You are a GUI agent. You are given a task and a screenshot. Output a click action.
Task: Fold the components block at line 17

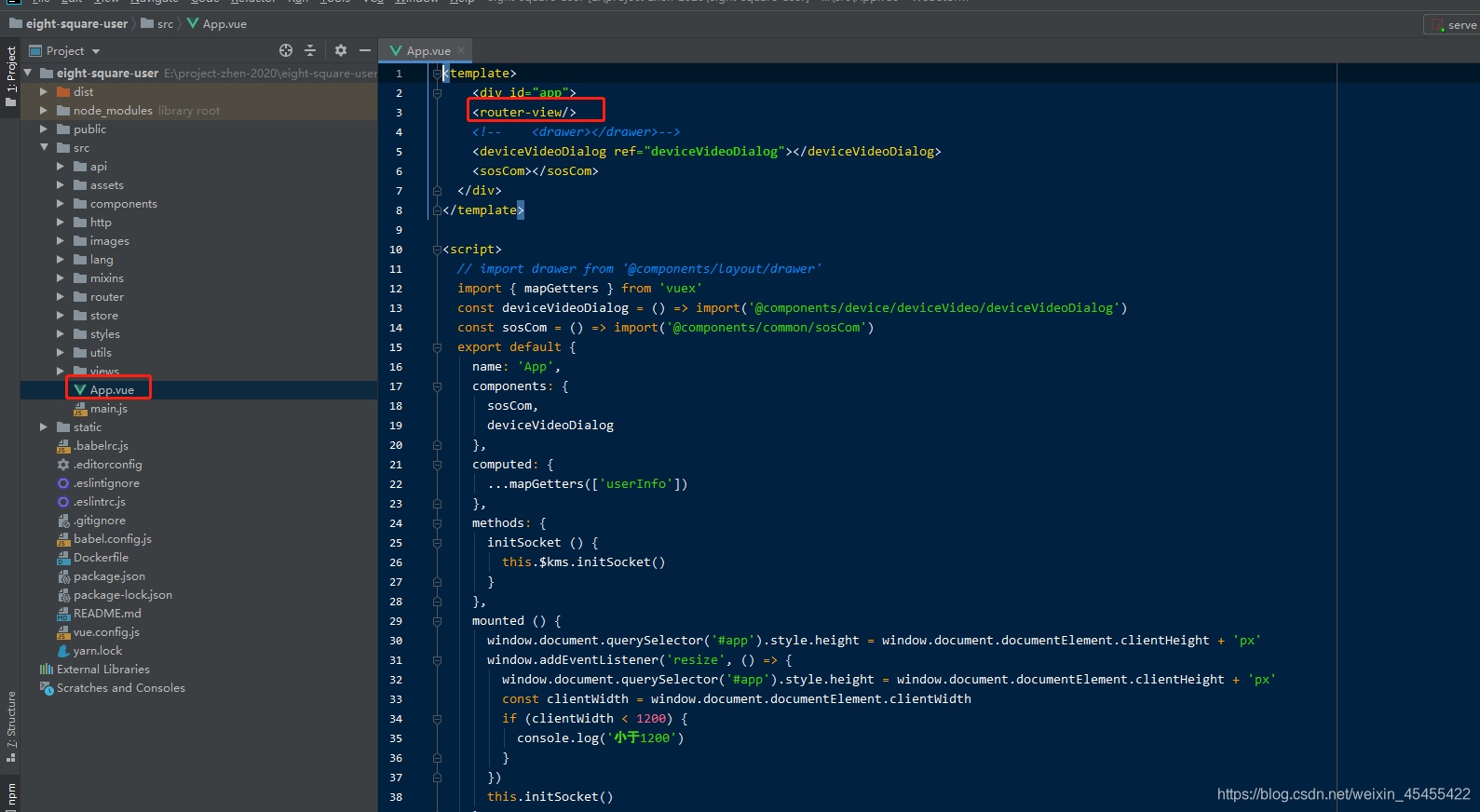(437, 386)
